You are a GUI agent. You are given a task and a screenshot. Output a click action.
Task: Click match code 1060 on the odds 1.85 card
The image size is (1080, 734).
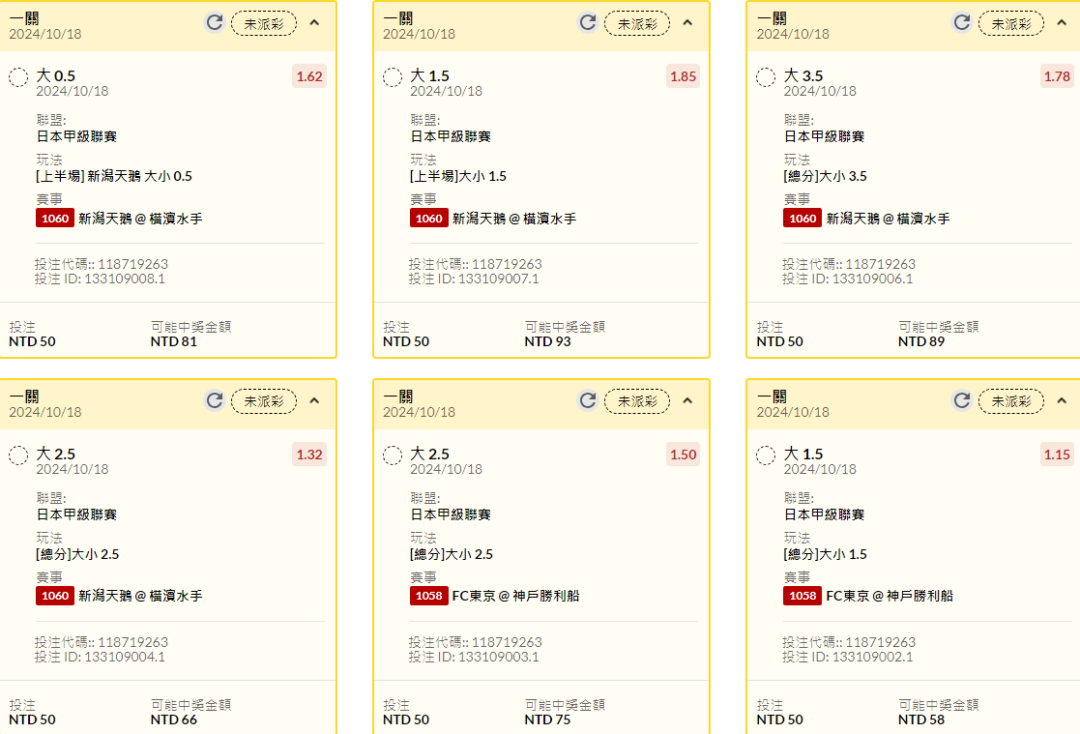pyautogui.click(x=429, y=218)
